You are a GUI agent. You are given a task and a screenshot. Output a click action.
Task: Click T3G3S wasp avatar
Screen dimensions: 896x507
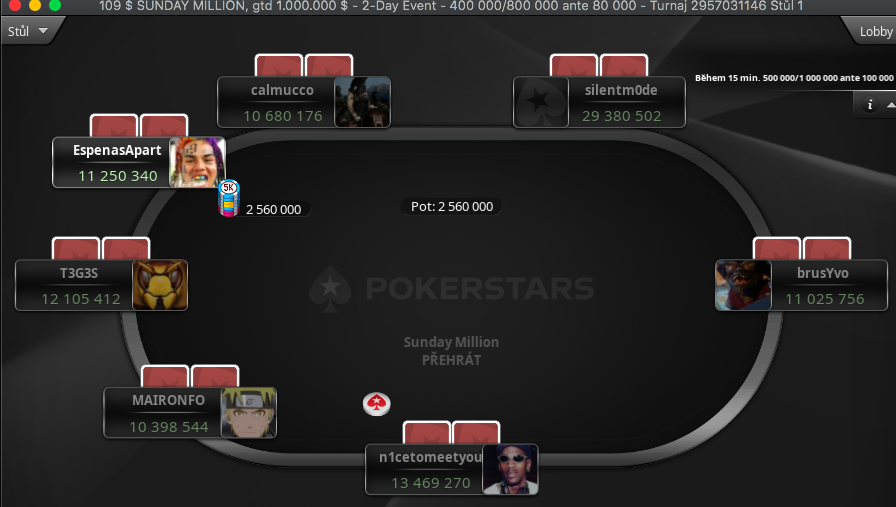point(160,285)
